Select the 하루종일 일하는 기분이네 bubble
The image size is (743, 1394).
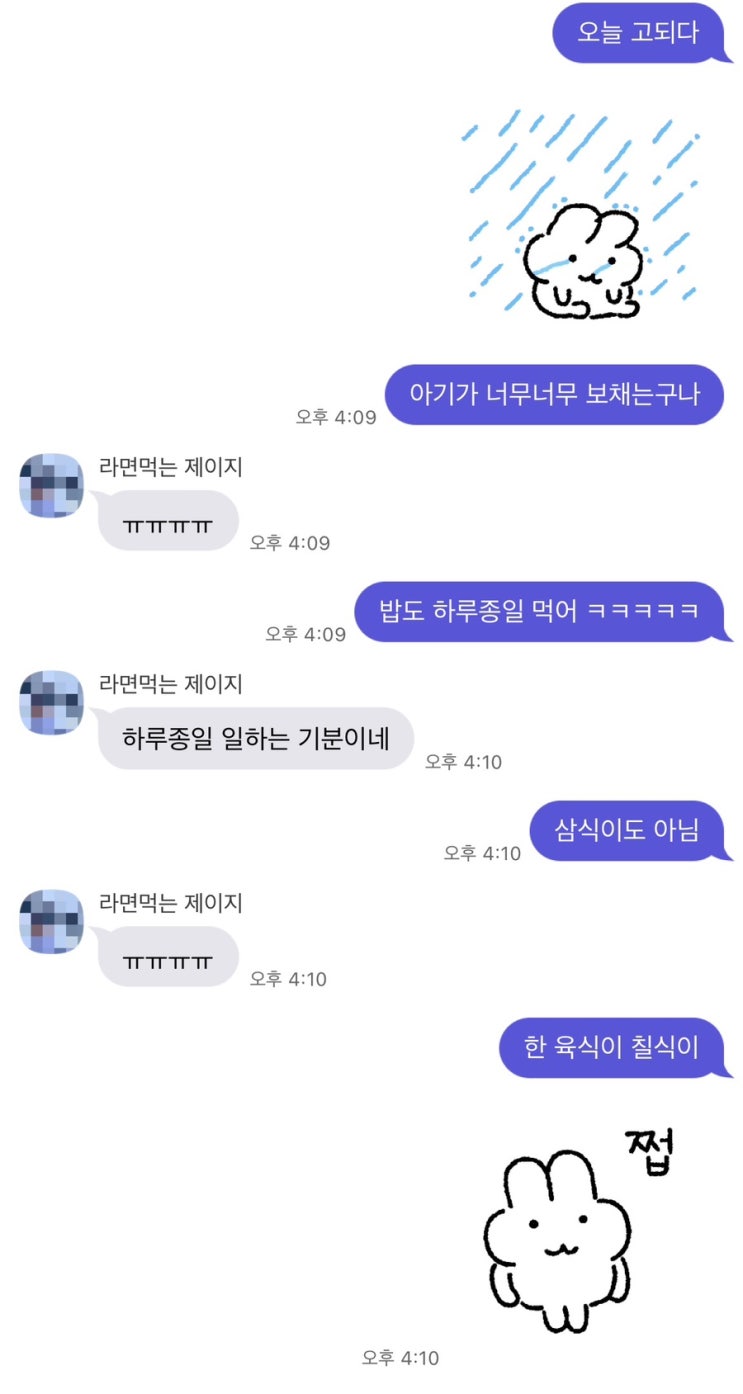tap(254, 739)
